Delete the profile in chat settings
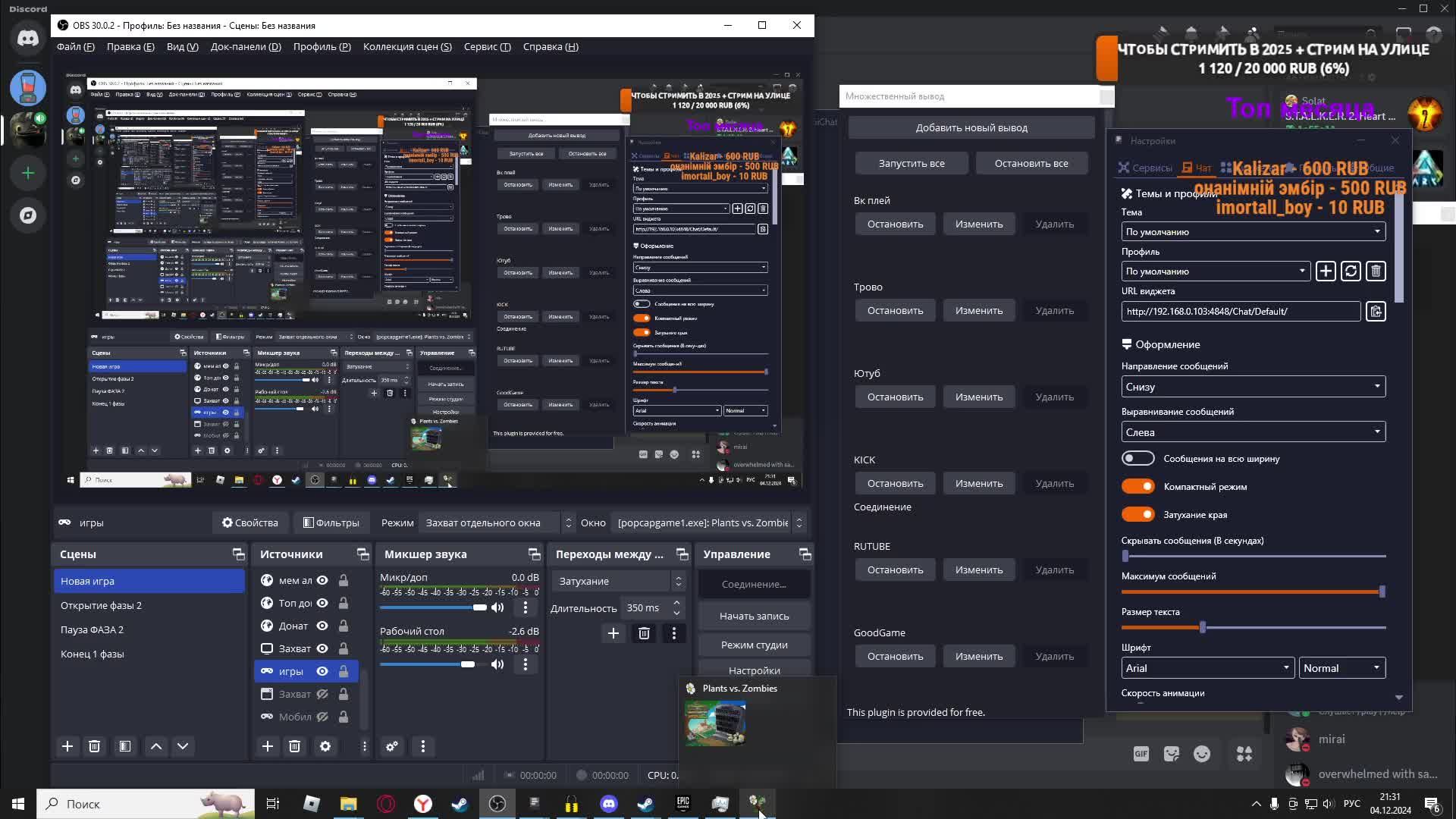This screenshot has height=819, width=1456. 1376,271
